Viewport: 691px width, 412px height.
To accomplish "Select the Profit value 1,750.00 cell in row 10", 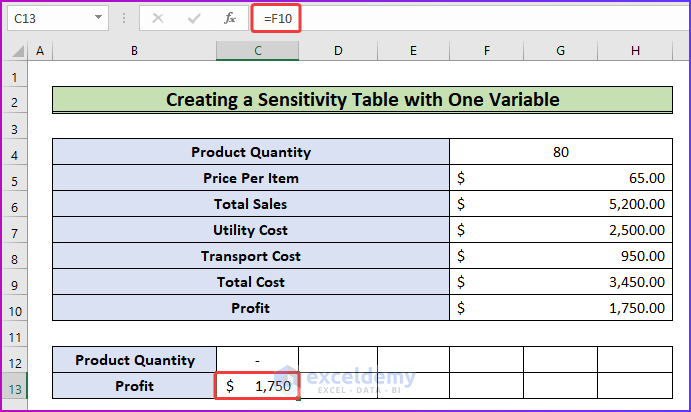I will pyautogui.click(x=560, y=308).
